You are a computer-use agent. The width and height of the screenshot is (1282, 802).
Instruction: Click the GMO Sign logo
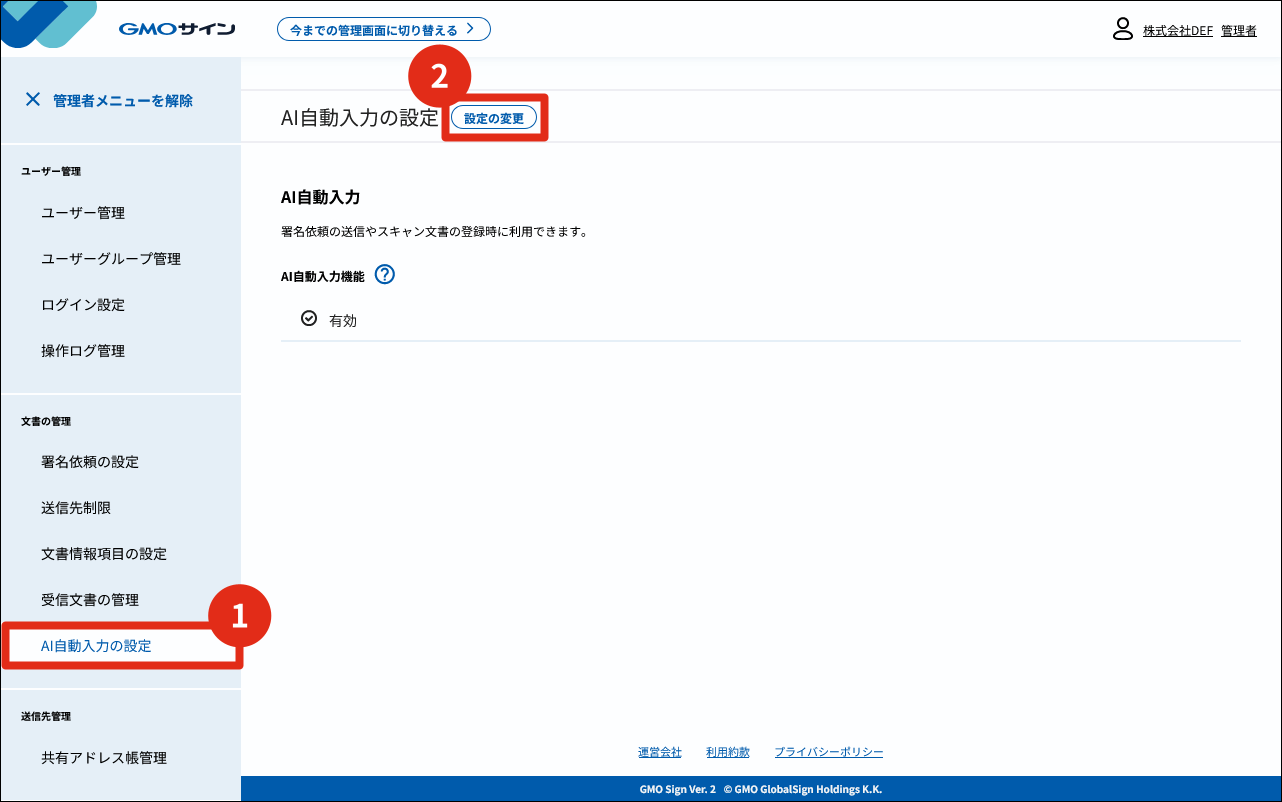coord(176,29)
